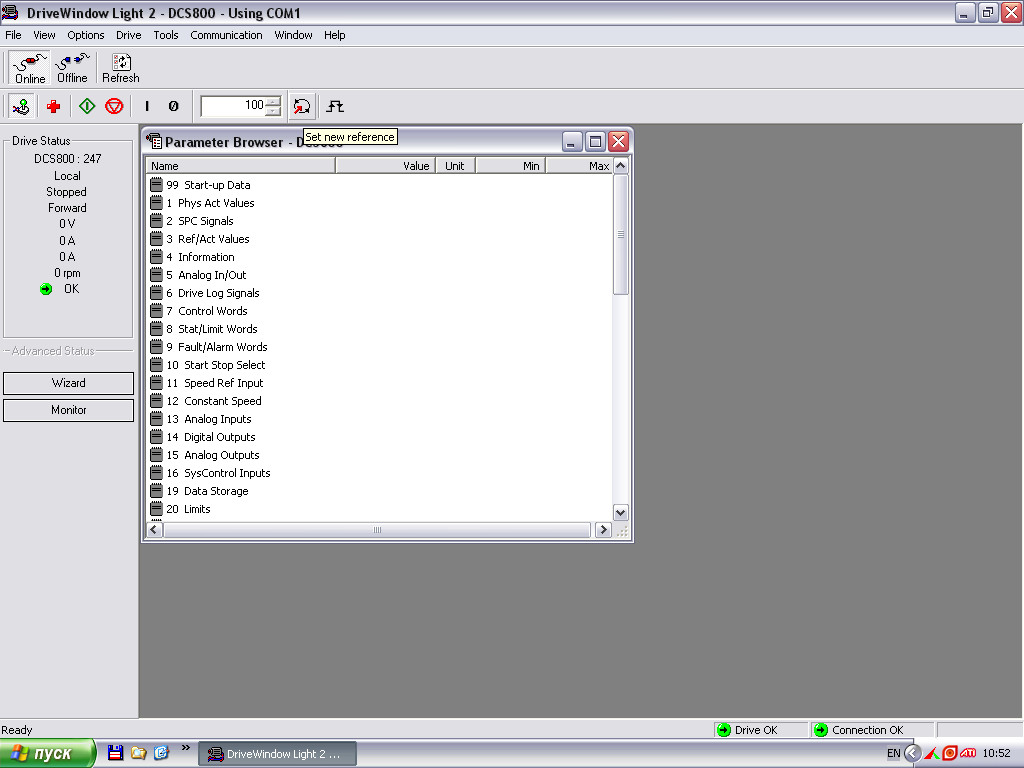Open the Window menu
Image resolution: width=1024 pixels, height=768 pixels.
click(293, 35)
